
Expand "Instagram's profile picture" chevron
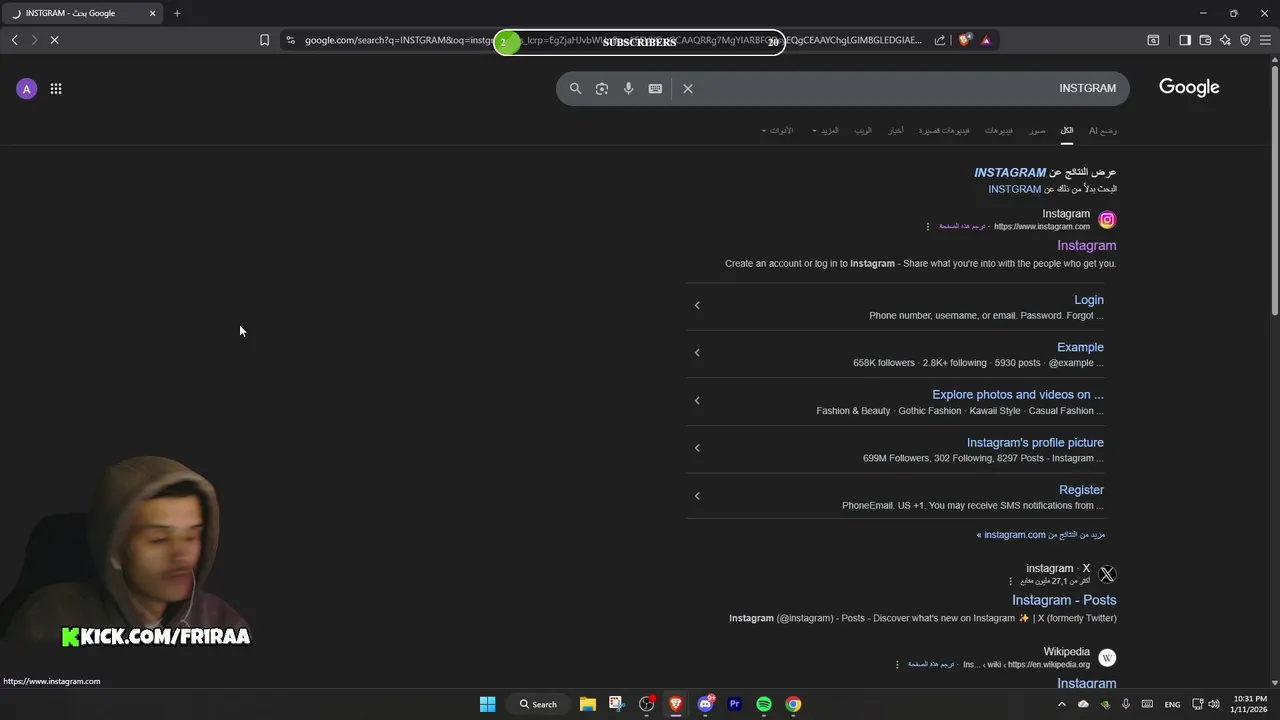tap(697, 448)
